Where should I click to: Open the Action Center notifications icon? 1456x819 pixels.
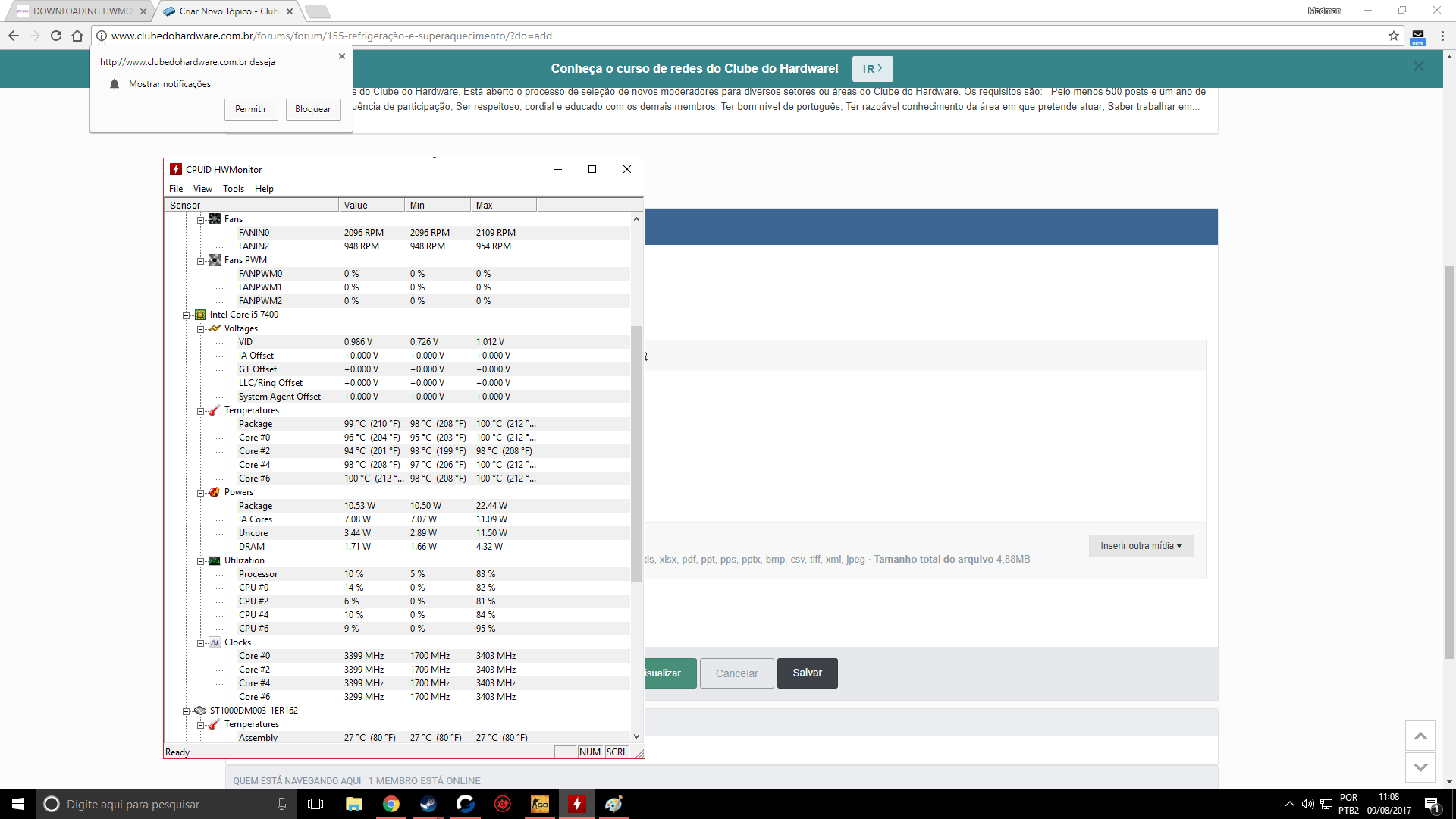(x=1432, y=804)
